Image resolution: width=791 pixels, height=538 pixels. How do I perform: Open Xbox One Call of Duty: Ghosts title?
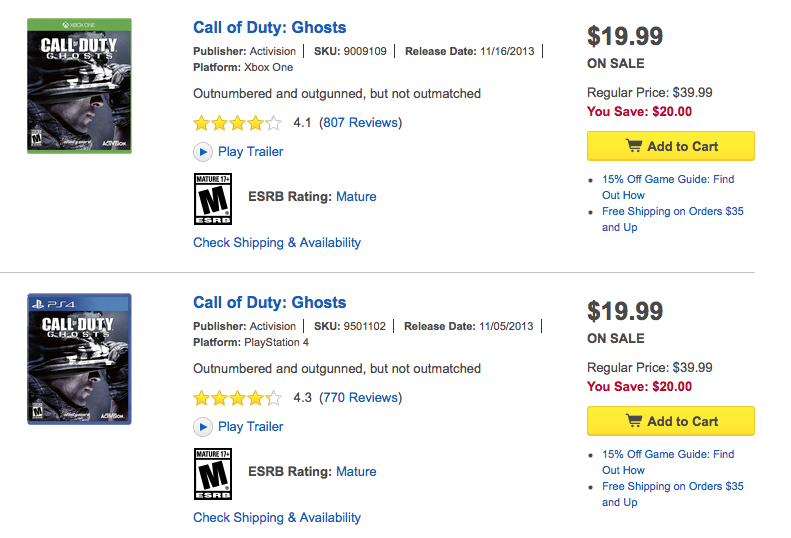[x=269, y=27]
